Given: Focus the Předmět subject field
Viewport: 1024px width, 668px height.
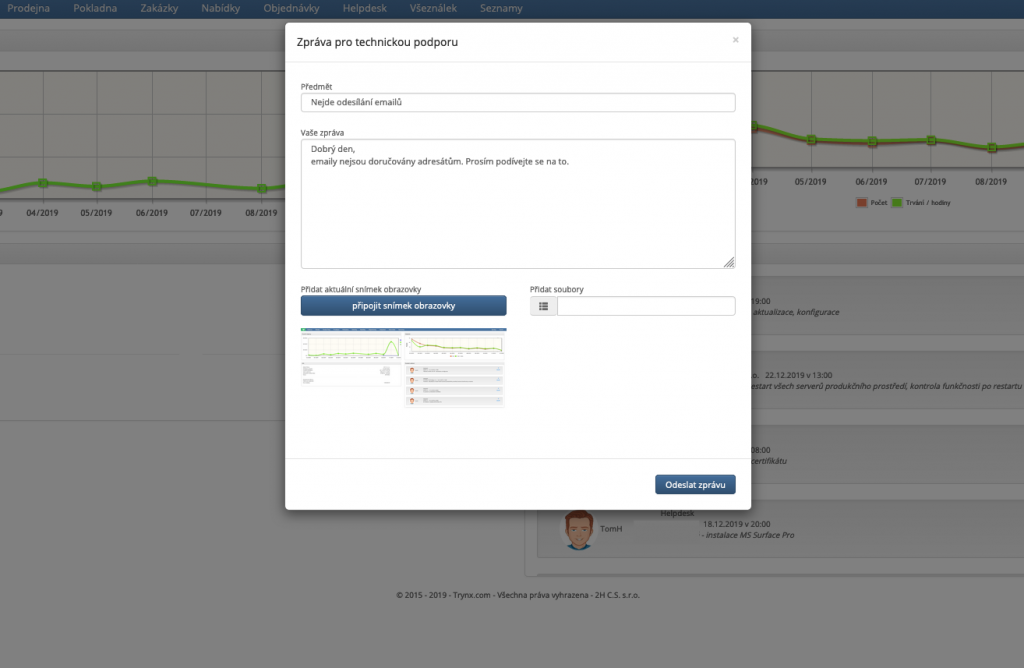Looking at the screenshot, I should coord(518,102).
